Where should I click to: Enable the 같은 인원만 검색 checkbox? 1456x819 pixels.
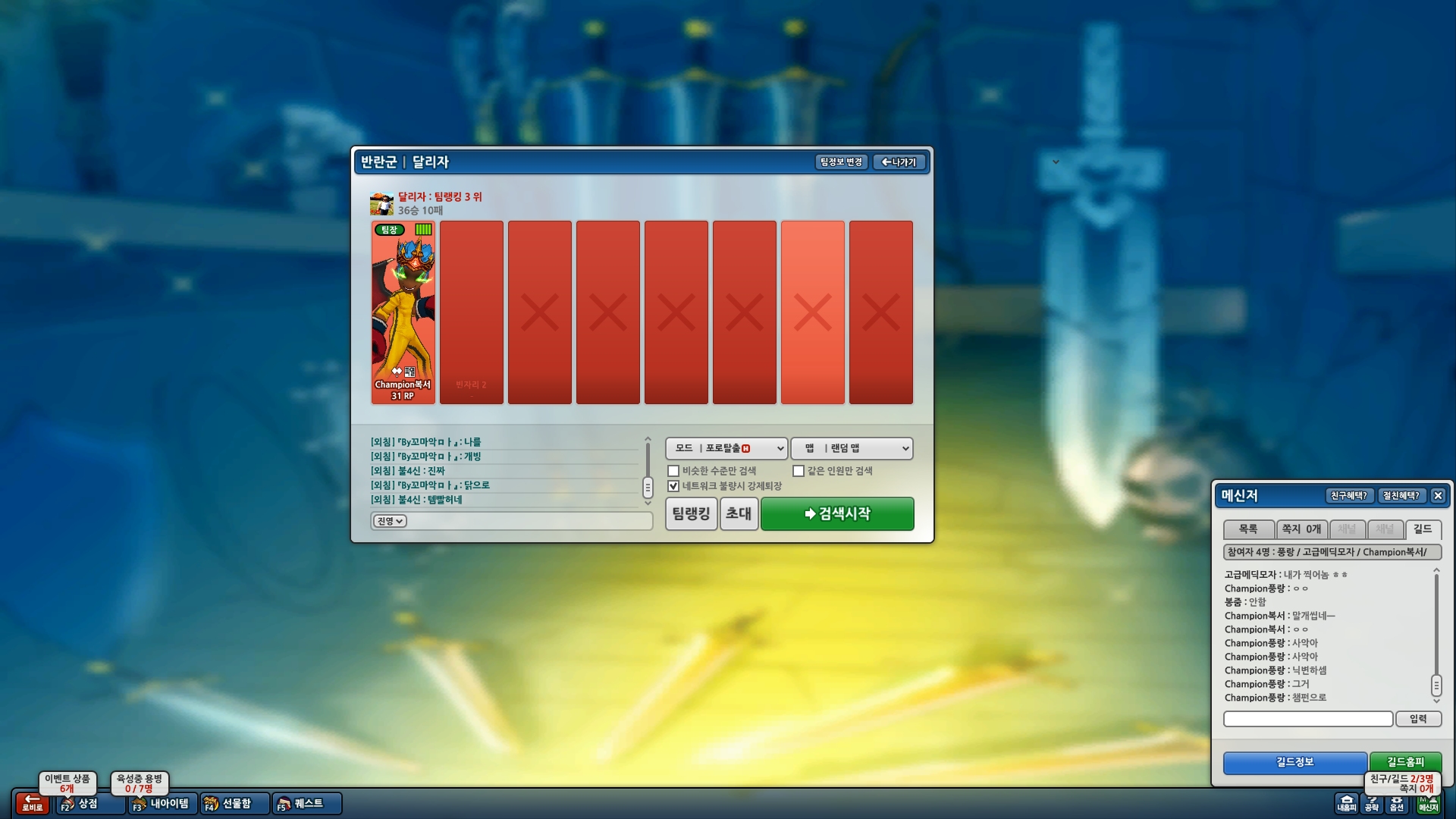coord(799,471)
